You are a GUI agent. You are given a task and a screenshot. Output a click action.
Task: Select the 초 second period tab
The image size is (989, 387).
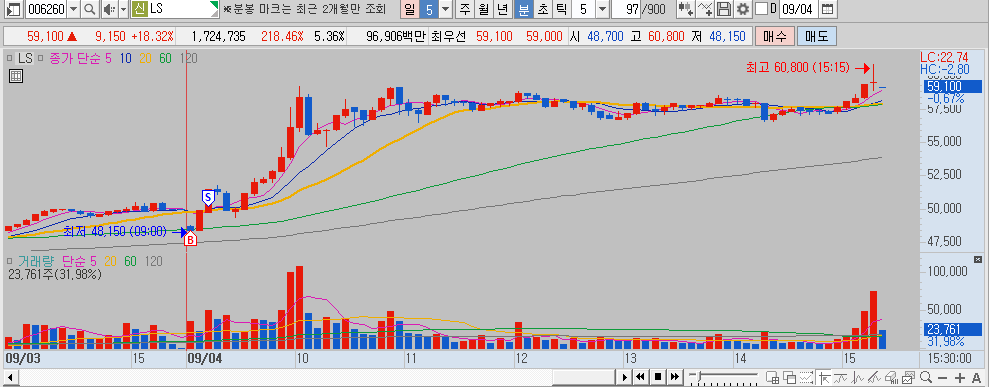click(542, 9)
